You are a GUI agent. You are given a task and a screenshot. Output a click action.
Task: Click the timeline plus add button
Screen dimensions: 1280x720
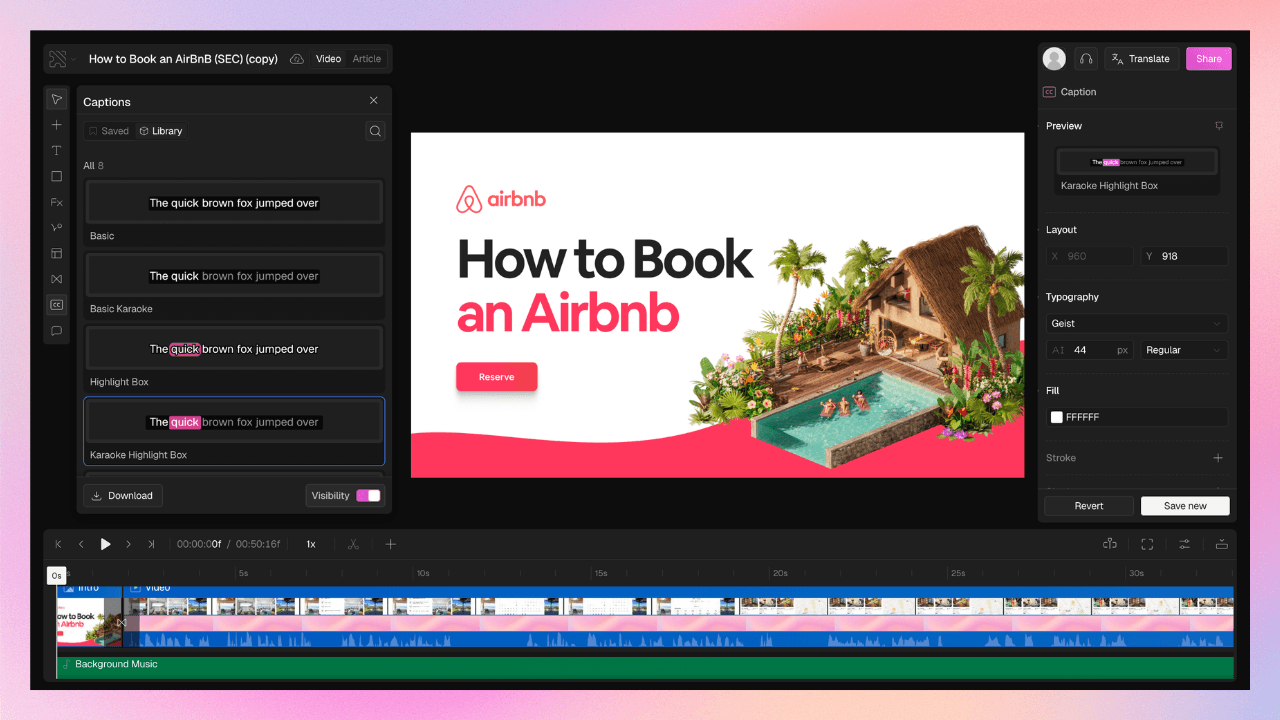(391, 544)
